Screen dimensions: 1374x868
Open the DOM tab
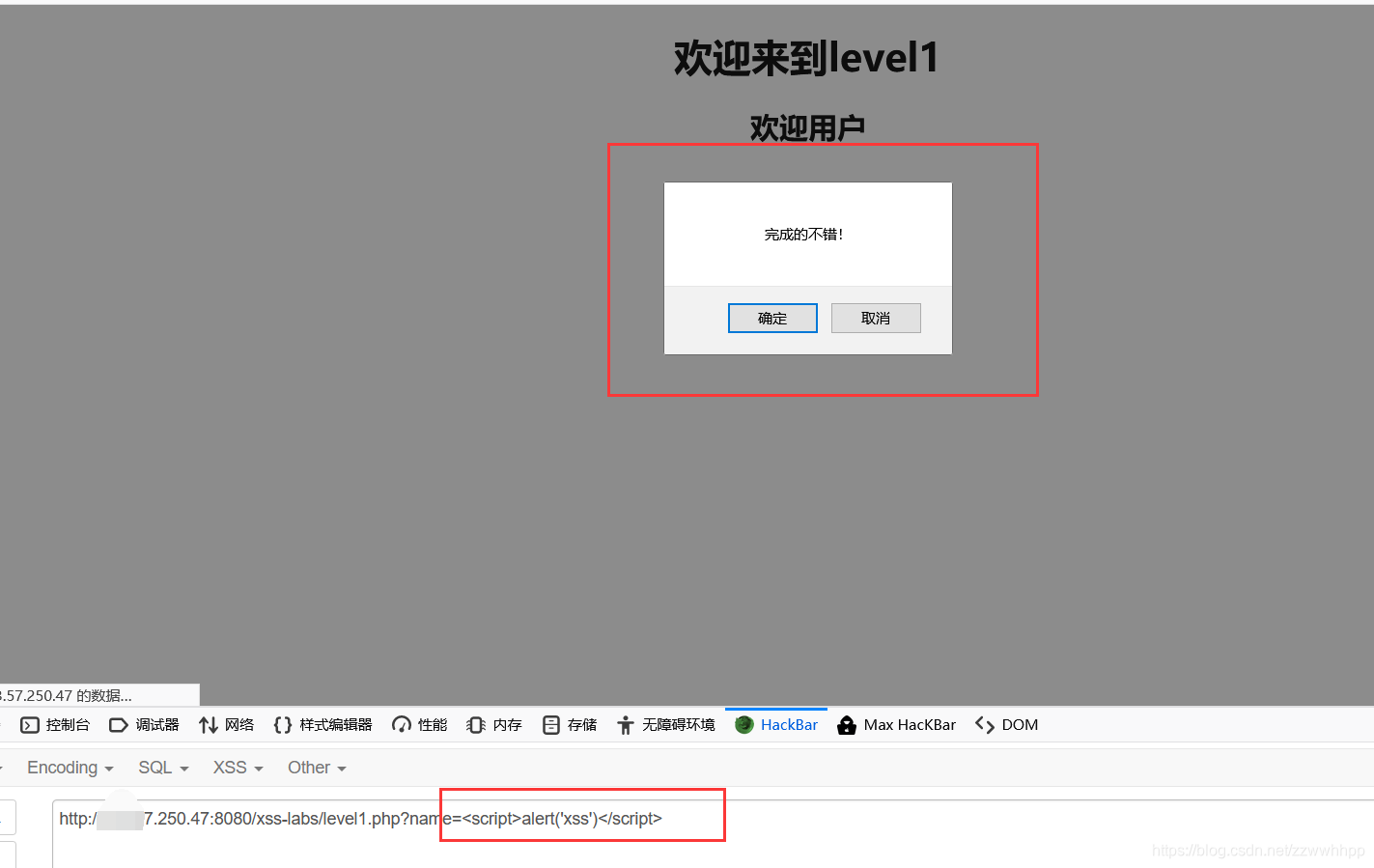1007,725
